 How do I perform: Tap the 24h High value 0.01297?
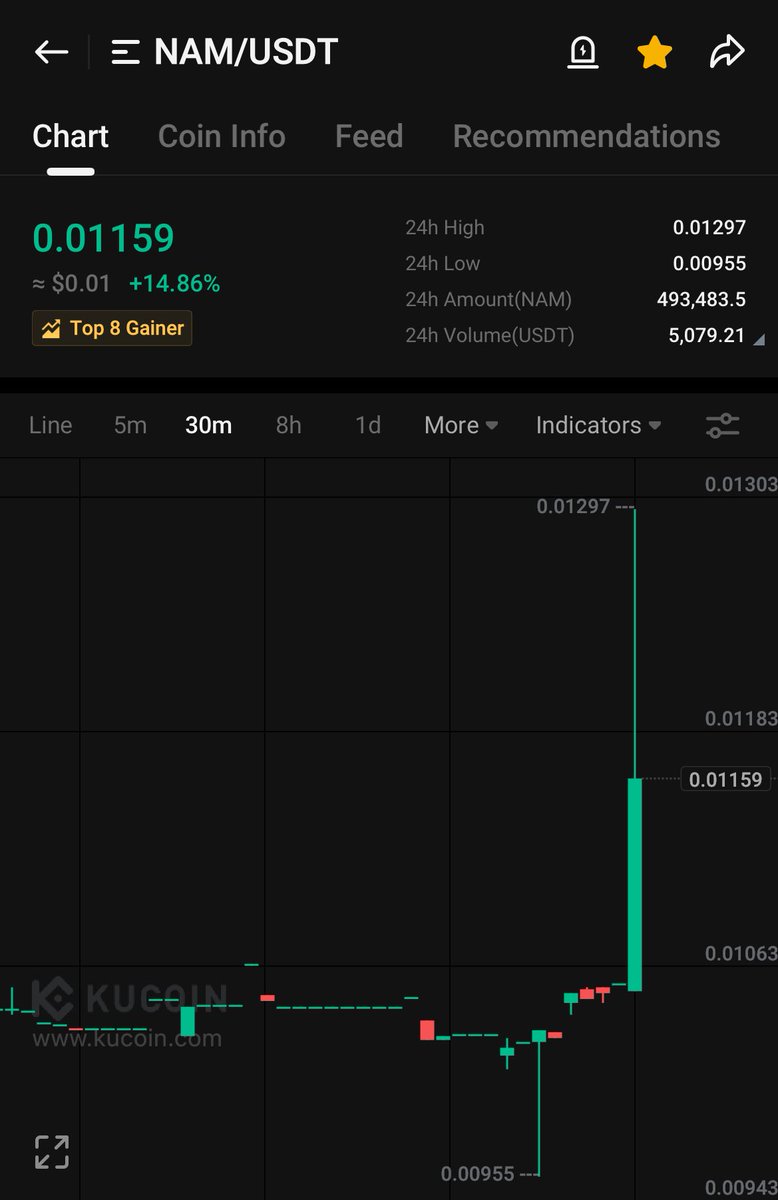coord(709,227)
